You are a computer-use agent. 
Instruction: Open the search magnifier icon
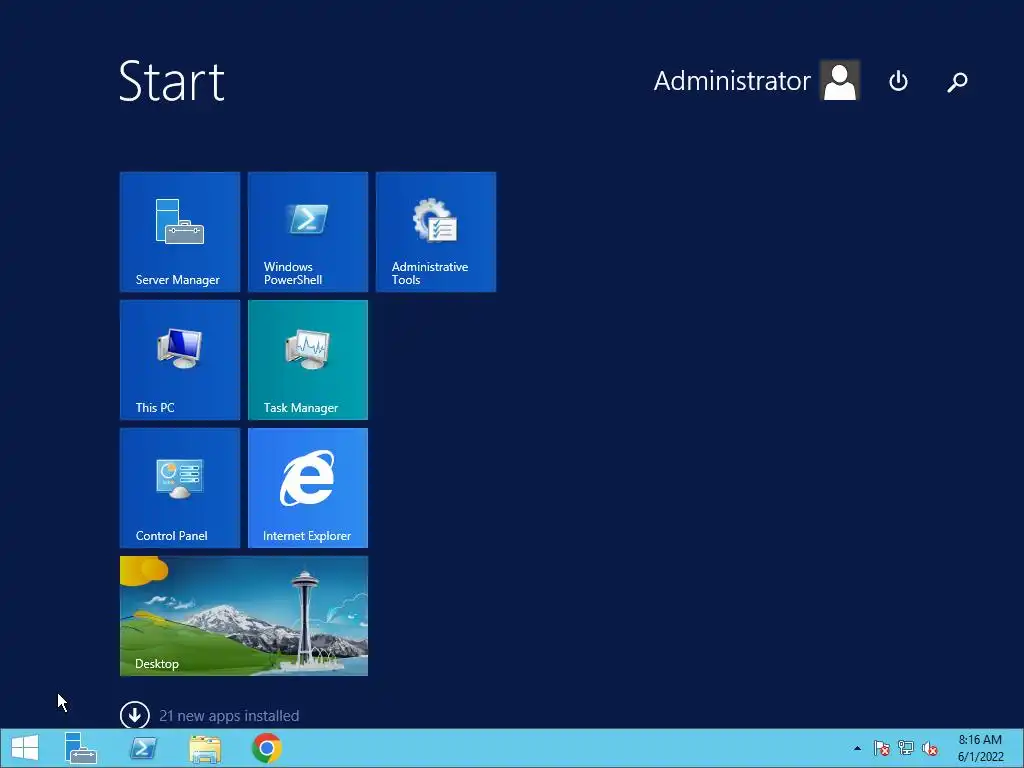[x=957, y=82]
